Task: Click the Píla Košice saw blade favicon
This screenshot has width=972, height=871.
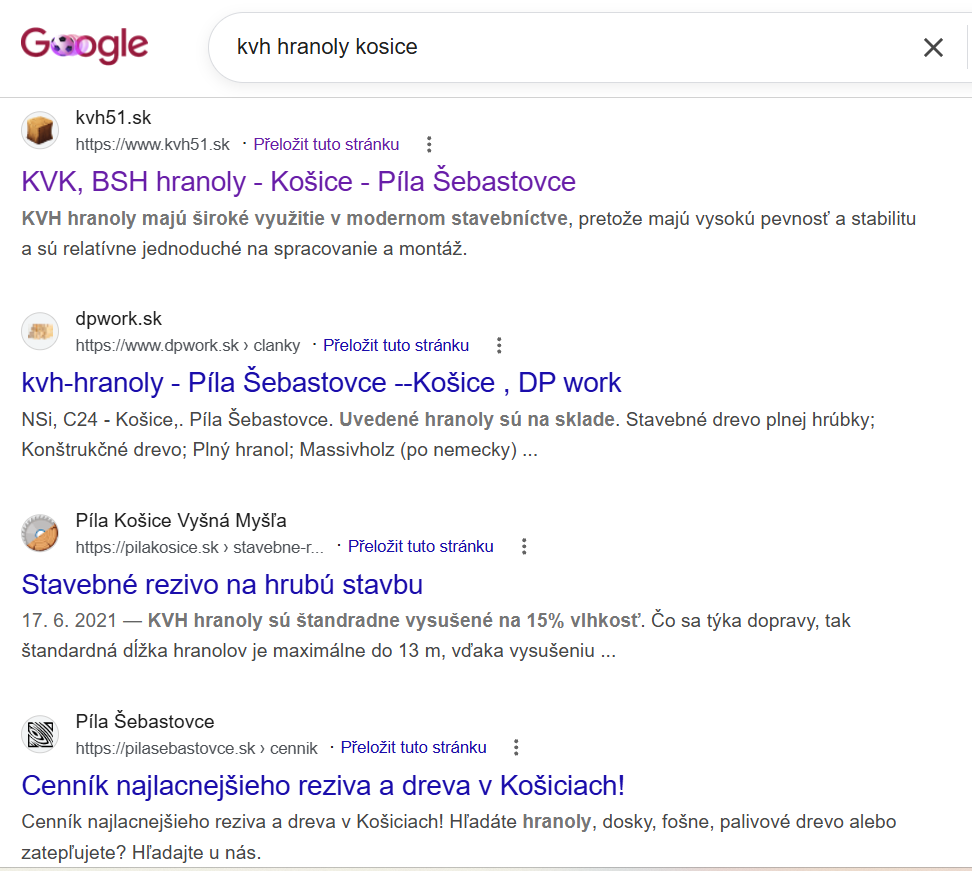Action: tap(40, 533)
